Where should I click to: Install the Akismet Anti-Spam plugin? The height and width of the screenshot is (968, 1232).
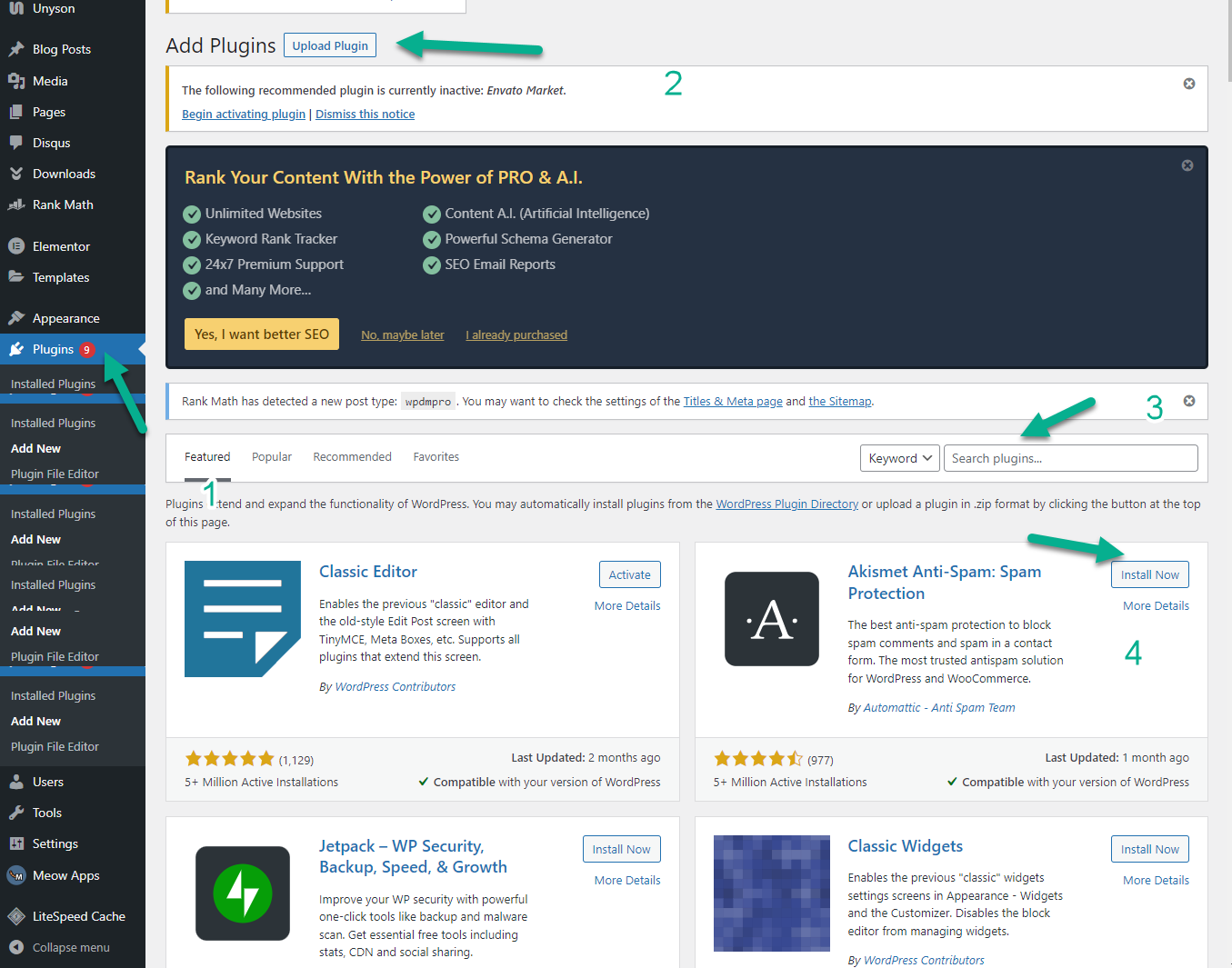pyautogui.click(x=1149, y=574)
